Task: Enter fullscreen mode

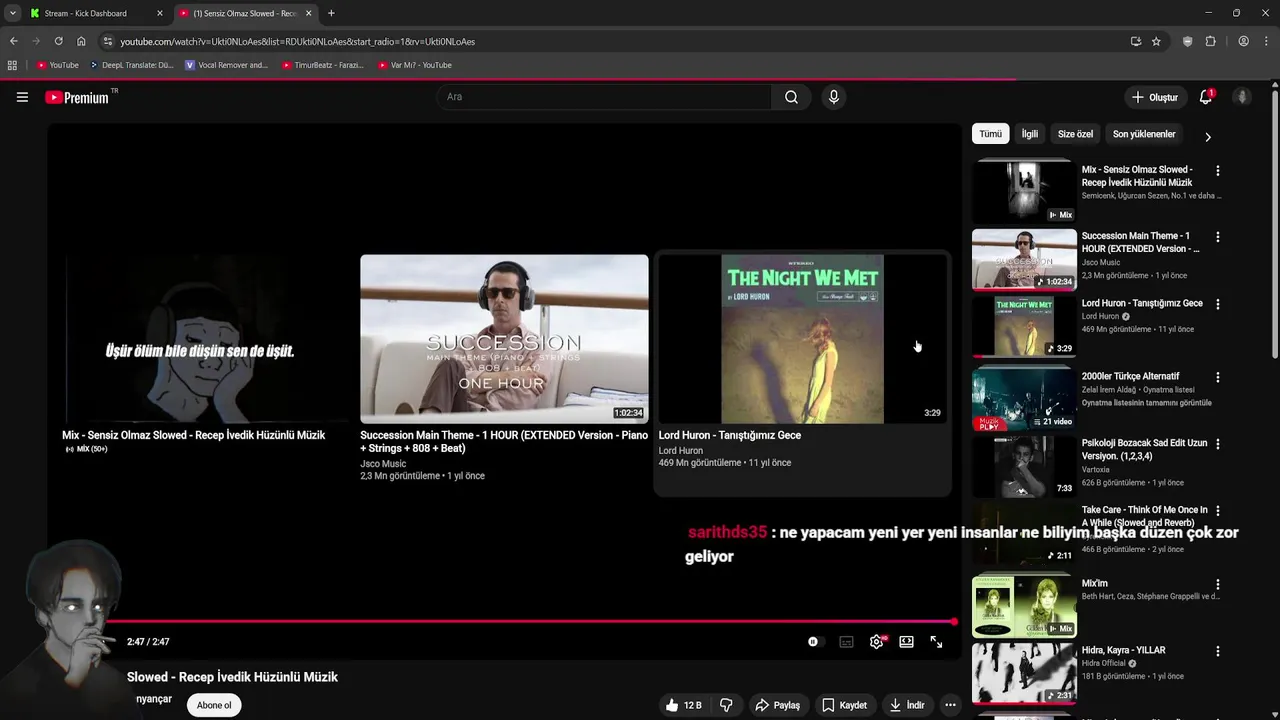Action: (936, 642)
